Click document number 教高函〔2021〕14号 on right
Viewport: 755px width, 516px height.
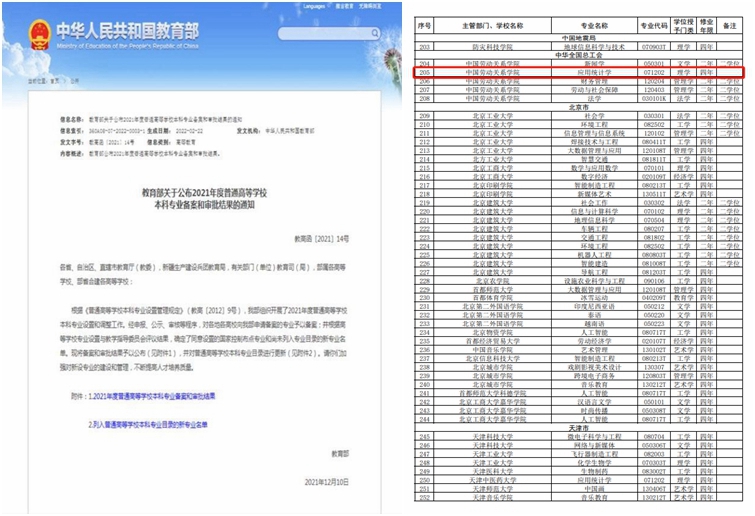[322, 239]
